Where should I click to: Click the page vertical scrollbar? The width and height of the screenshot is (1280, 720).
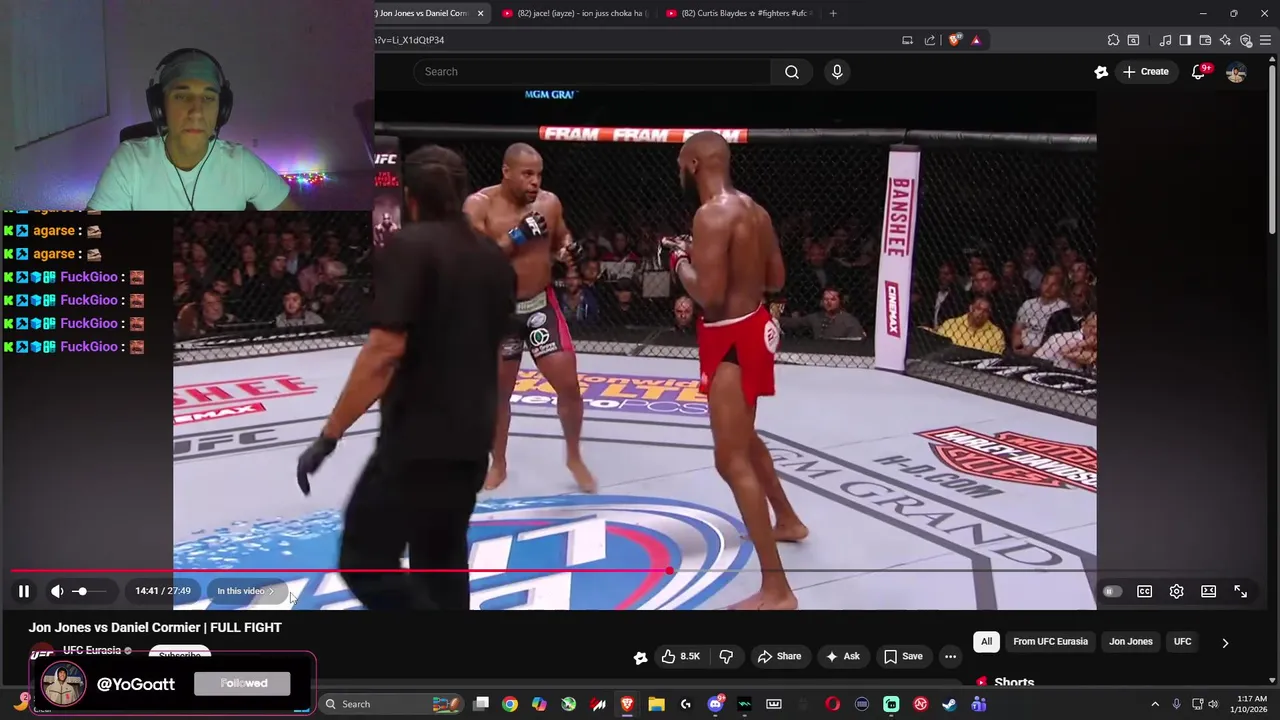1272,150
